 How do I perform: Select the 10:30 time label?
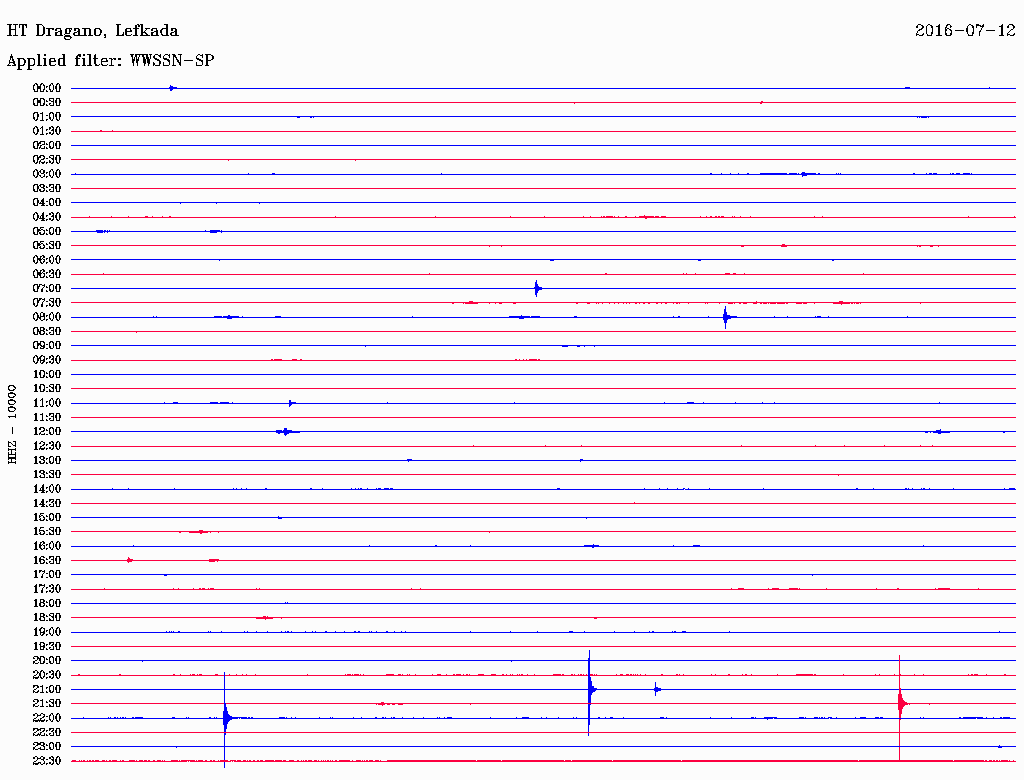(47, 388)
